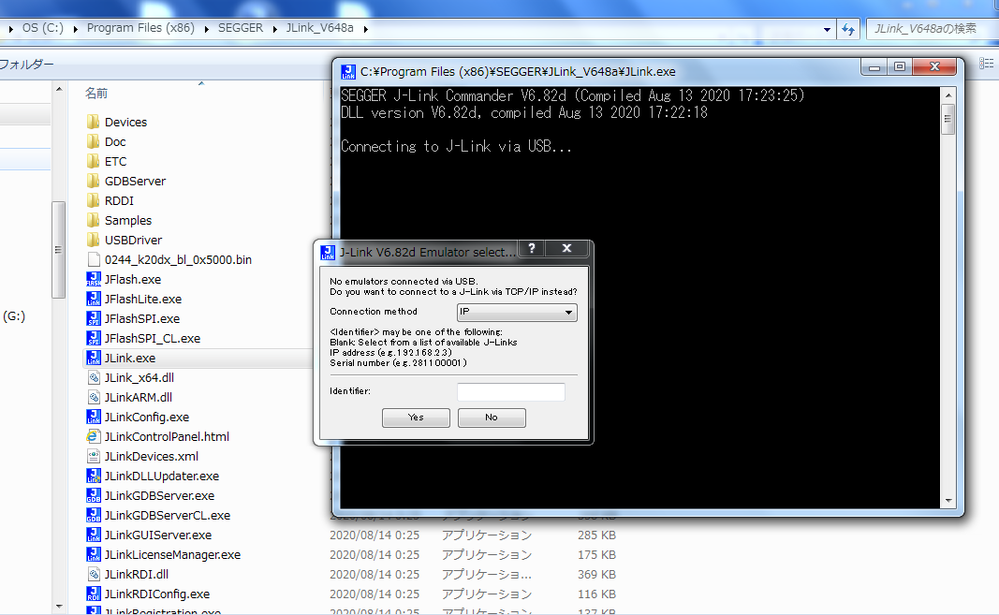Select the JLinkGDBServer.exe icon
The height and width of the screenshot is (615, 999).
pos(93,496)
